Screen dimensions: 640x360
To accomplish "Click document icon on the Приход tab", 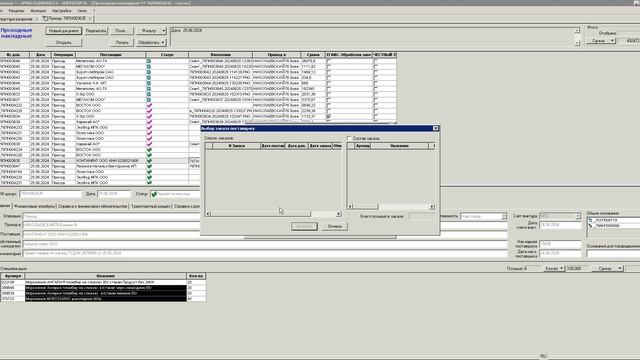I will click(45, 18).
